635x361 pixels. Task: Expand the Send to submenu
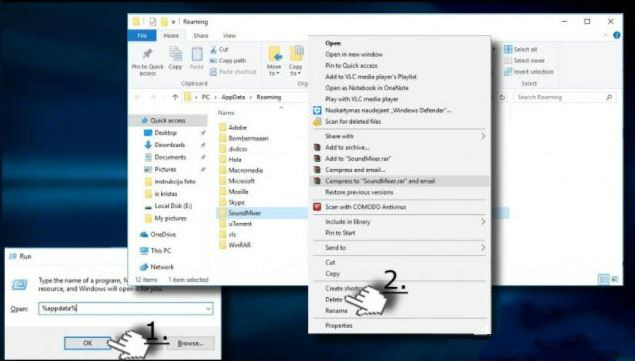(x=400, y=248)
